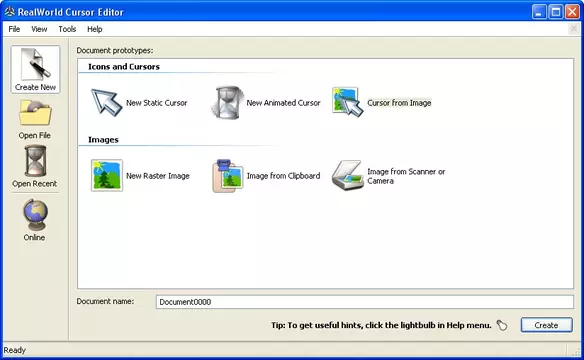This screenshot has width=584, height=360.
Task: Click the Image from Scanner or Camera label
Action: tap(406, 176)
